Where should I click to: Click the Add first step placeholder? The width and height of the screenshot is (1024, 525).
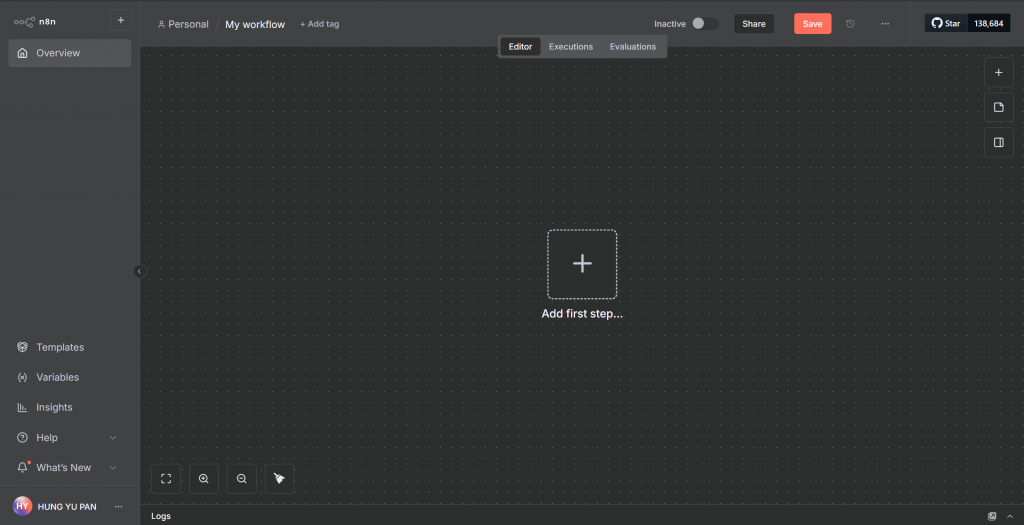point(582,264)
